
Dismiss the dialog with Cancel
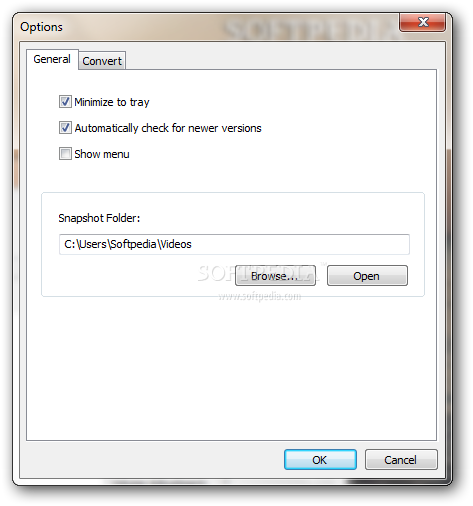coord(401,460)
